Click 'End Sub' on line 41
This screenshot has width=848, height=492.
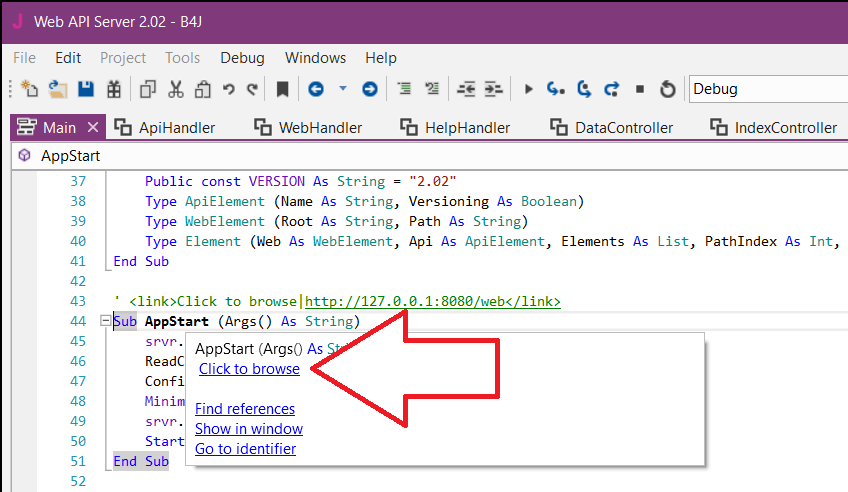pyautogui.click(x=141, y=261)
